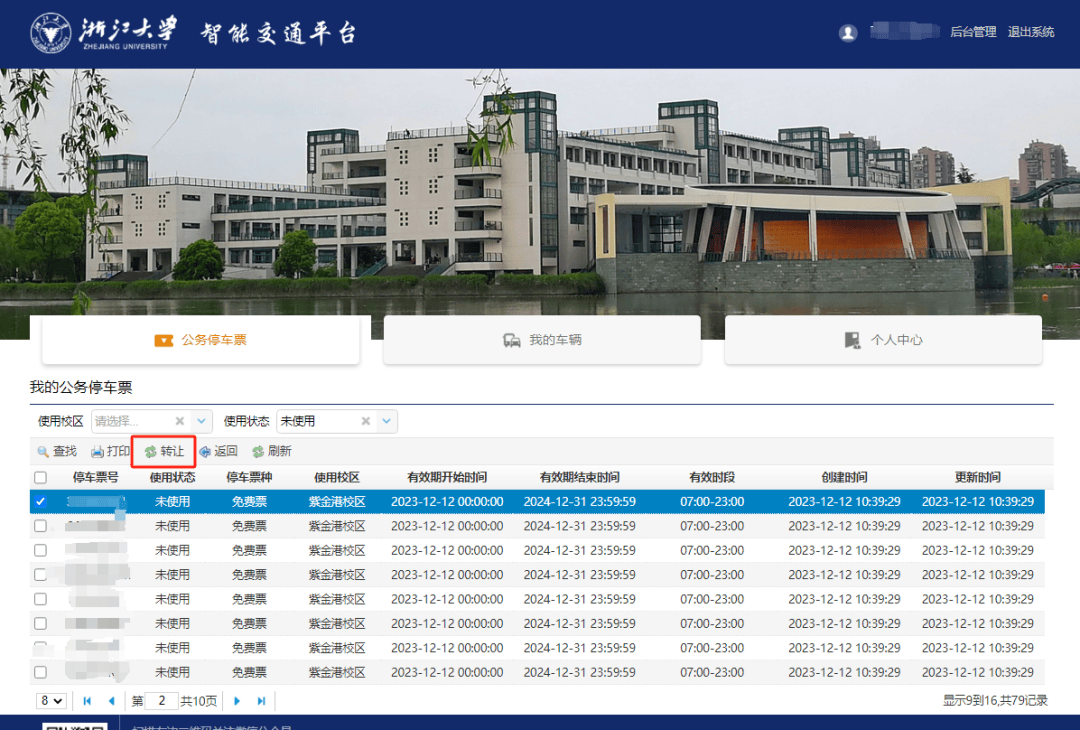Open the page size dropdown showing 8
The width and height of the screenshot is (1080, 730).
click(x=51, y=700)
